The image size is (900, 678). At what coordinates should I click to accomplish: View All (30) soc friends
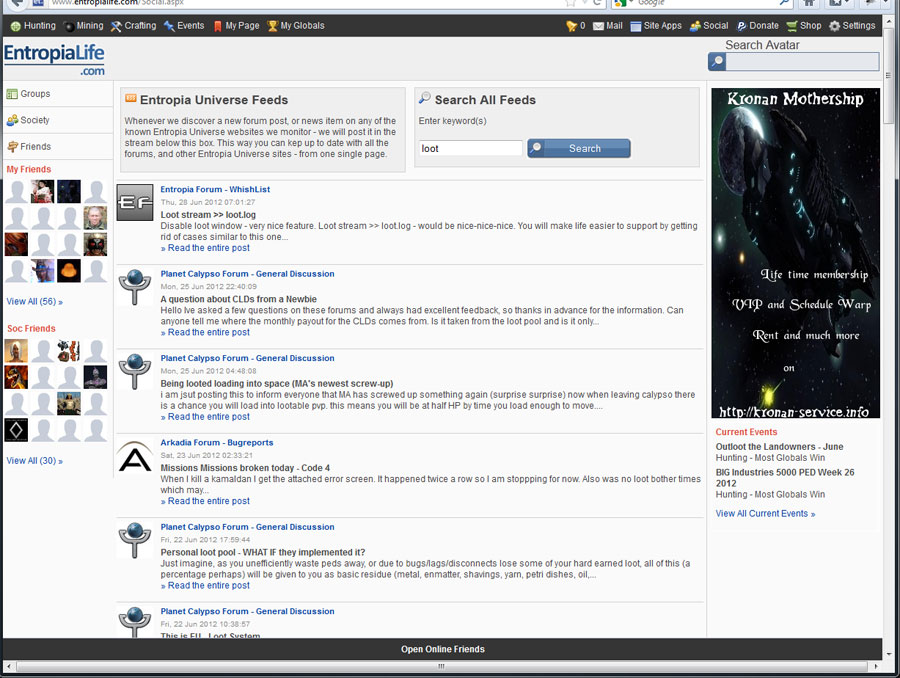[34, 461]
